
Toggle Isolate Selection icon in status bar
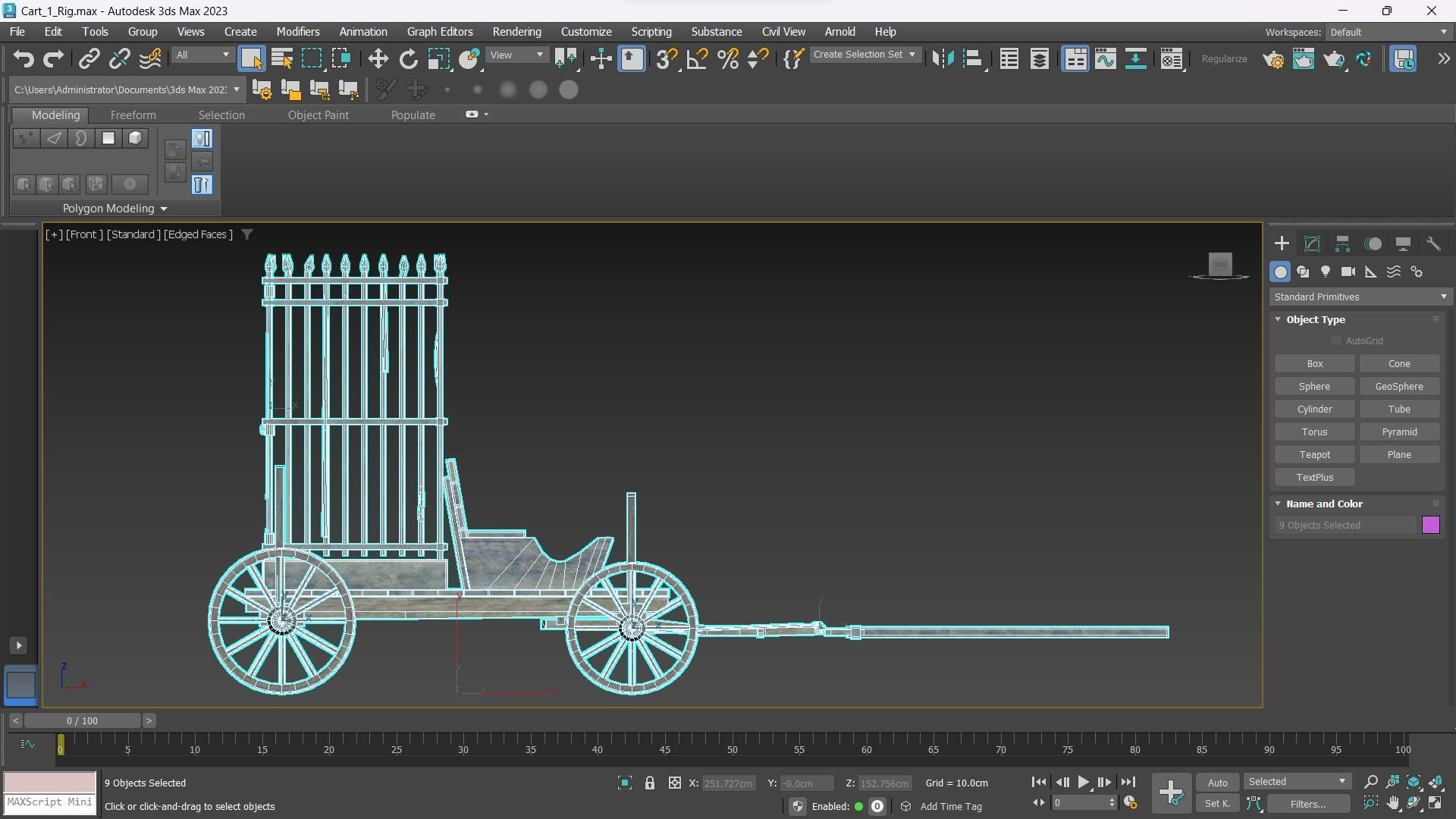tap(624, 783)
